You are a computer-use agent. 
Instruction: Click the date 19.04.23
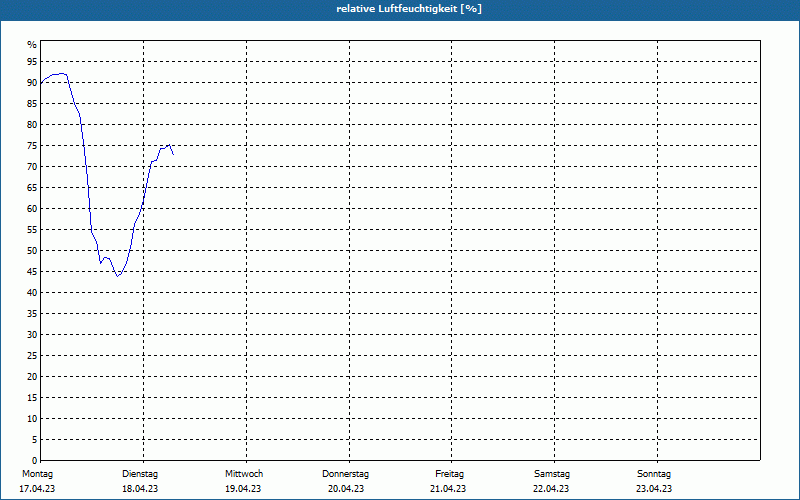pos(243,489)
